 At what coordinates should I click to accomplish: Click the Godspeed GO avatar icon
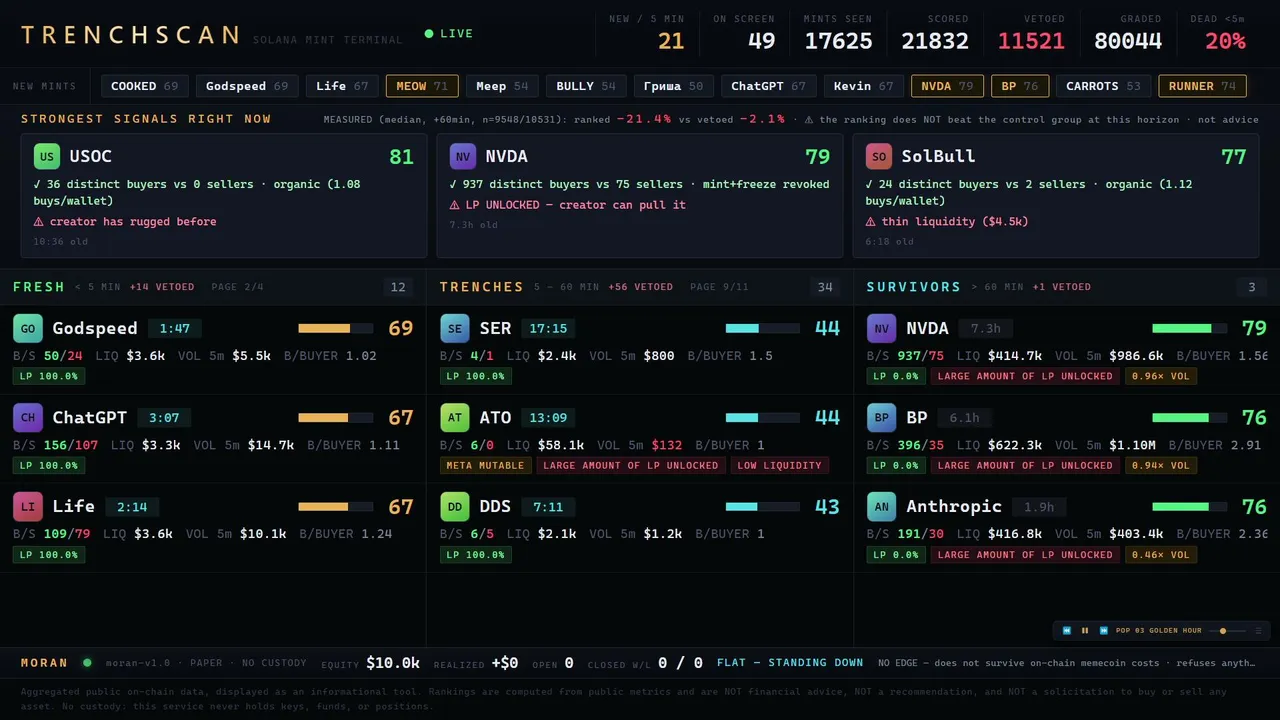pos(28,329)
